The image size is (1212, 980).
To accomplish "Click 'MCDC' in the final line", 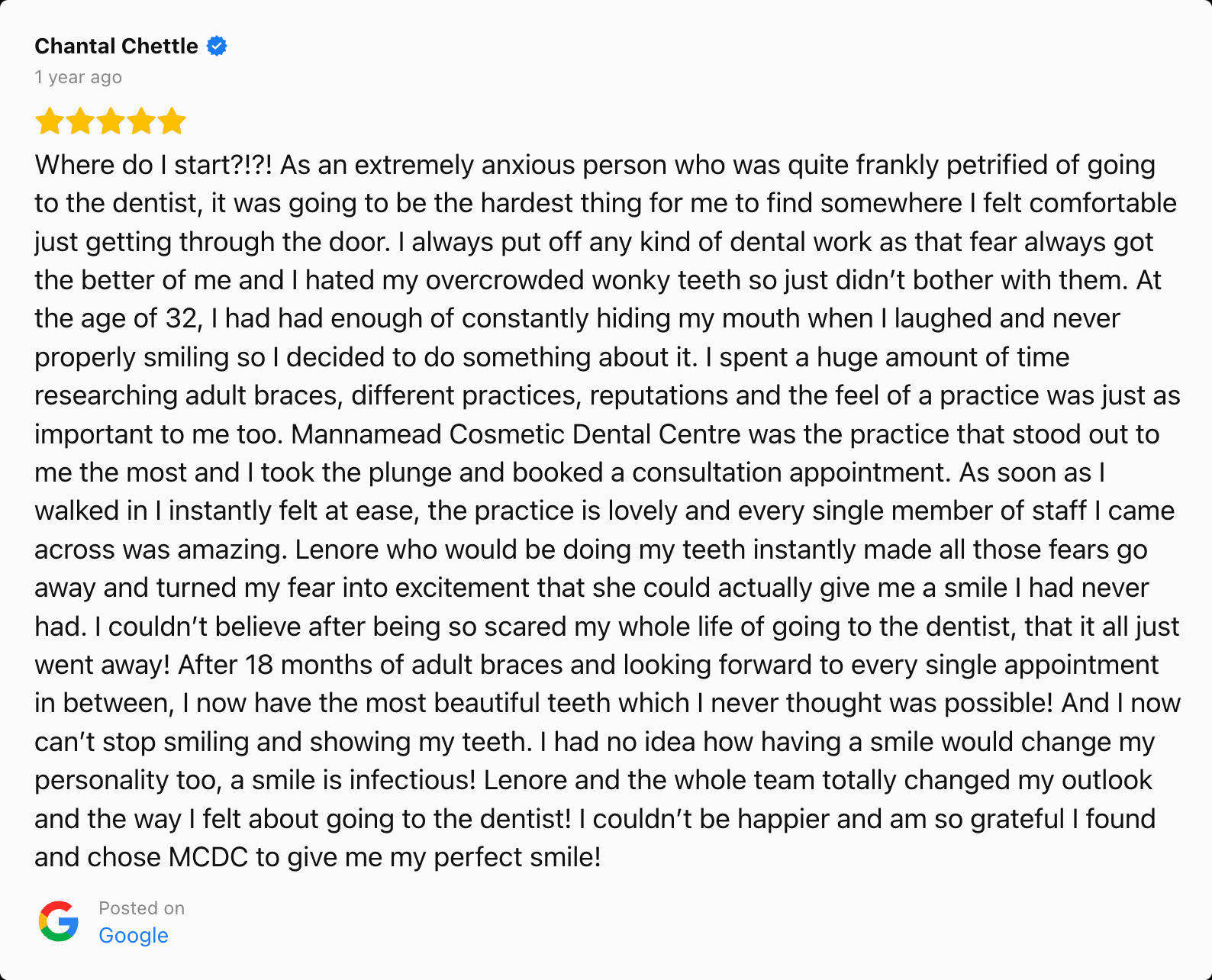I will pyautogui.click(x=208, y=857).
